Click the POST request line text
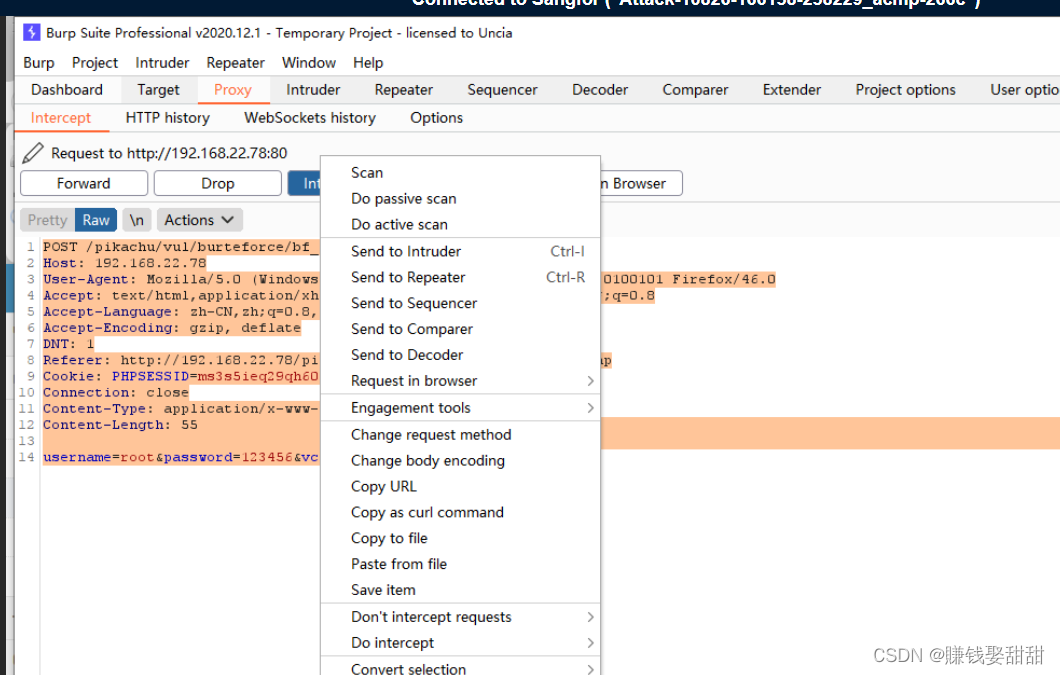This screenshot has height=675, width=1060. (x=180, y=247)
